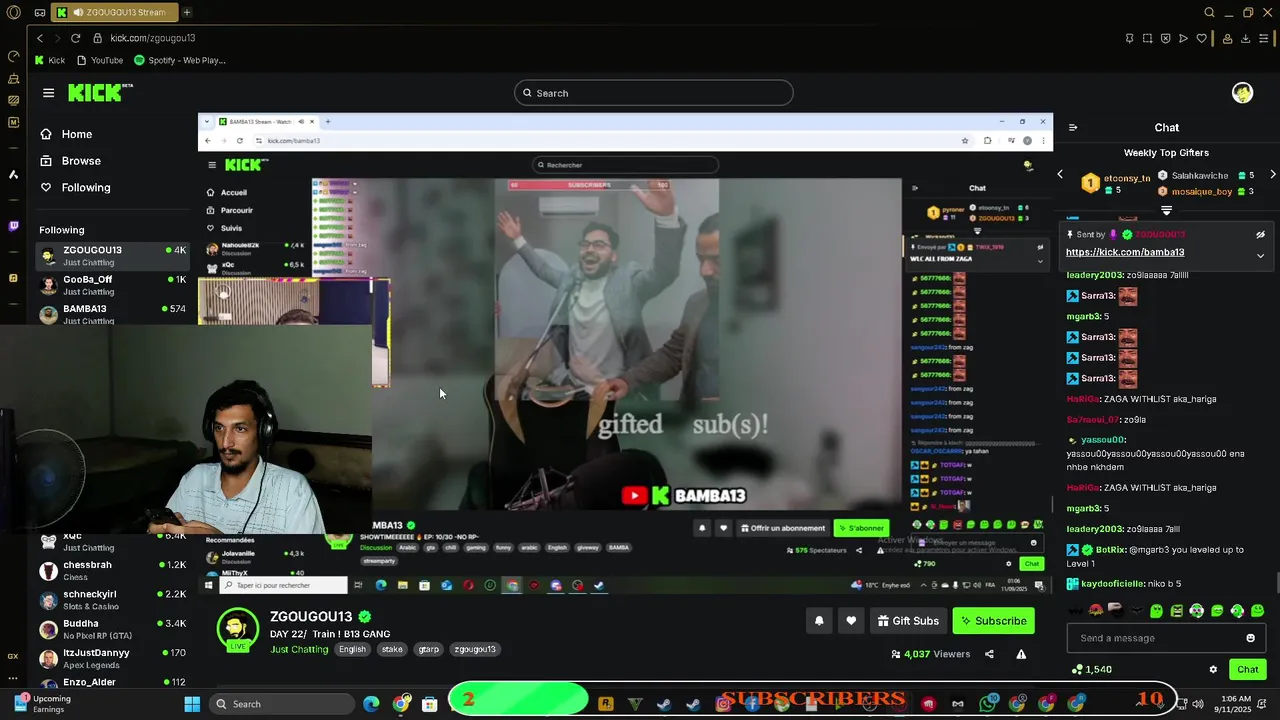Viewport: 1280px width, 720px height.
Task: Open the YouTube bookmark
Action: (x=100, y=60)
